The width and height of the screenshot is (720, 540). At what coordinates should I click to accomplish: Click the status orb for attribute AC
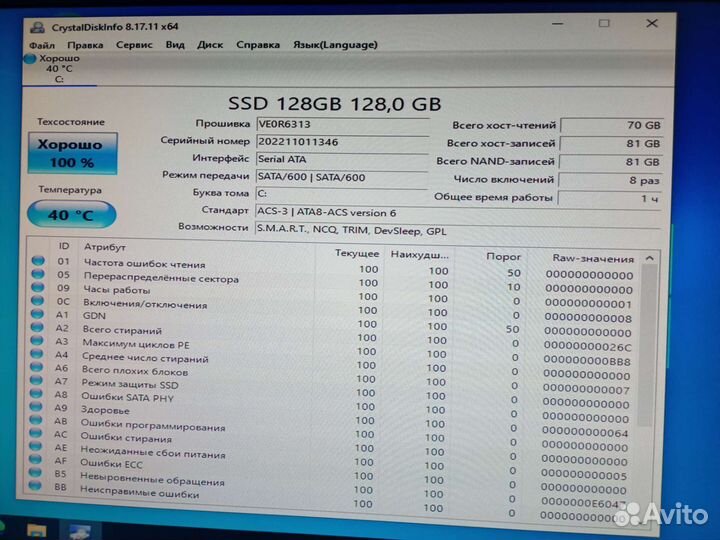(35, 433)
